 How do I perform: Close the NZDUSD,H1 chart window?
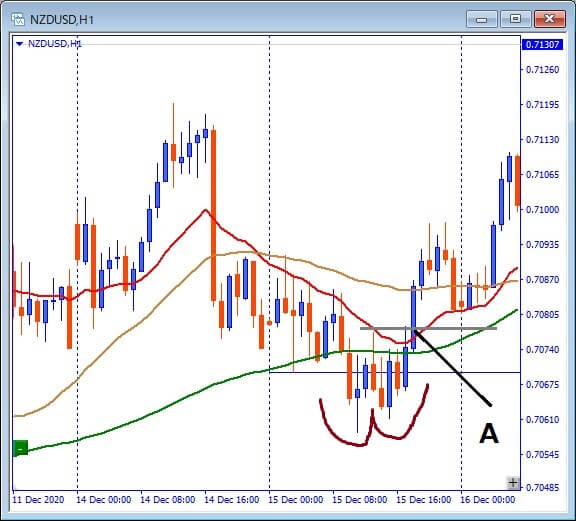[x=549, y=19]
